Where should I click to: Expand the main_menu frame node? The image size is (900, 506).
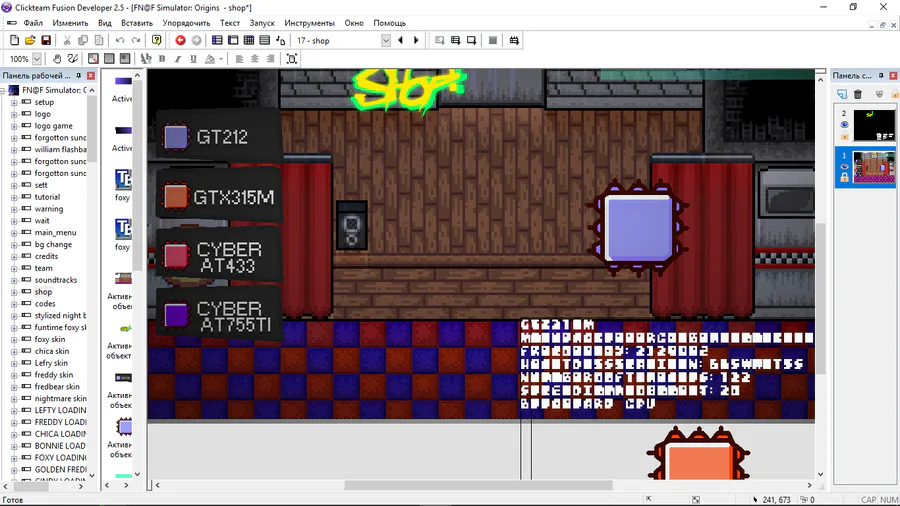(x=14, y=232)
